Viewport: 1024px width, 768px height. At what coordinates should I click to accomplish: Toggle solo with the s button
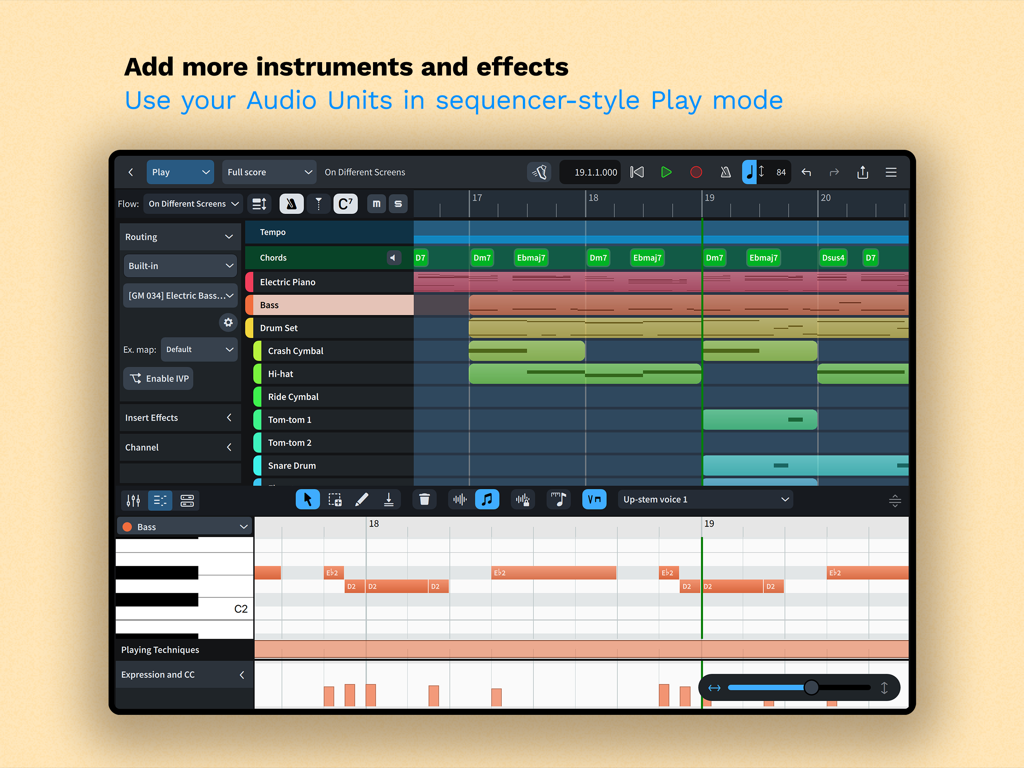coord(398,204)
